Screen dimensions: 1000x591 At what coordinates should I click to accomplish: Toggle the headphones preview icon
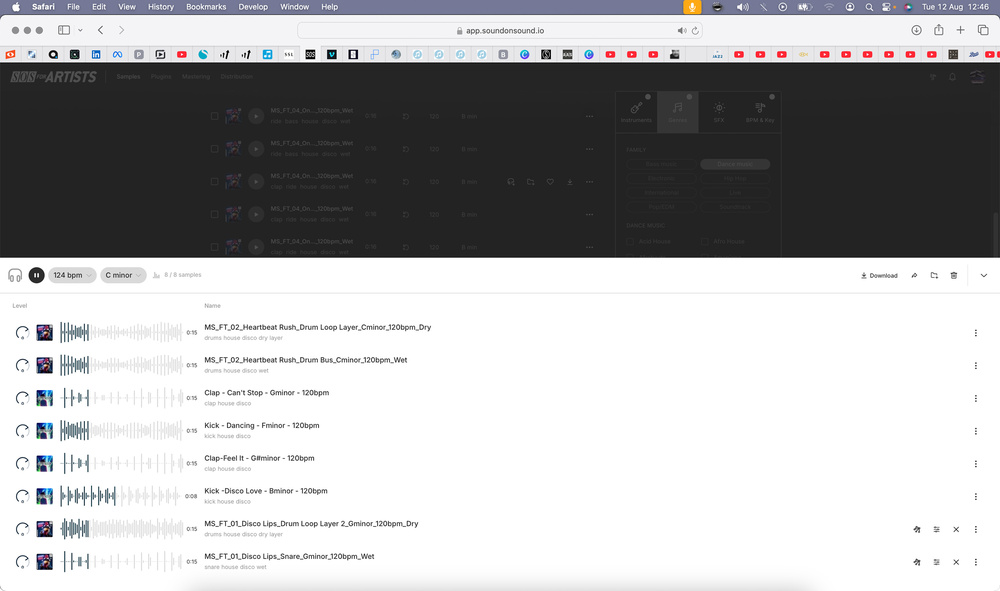pyautogui.click(x=15, y=275)
